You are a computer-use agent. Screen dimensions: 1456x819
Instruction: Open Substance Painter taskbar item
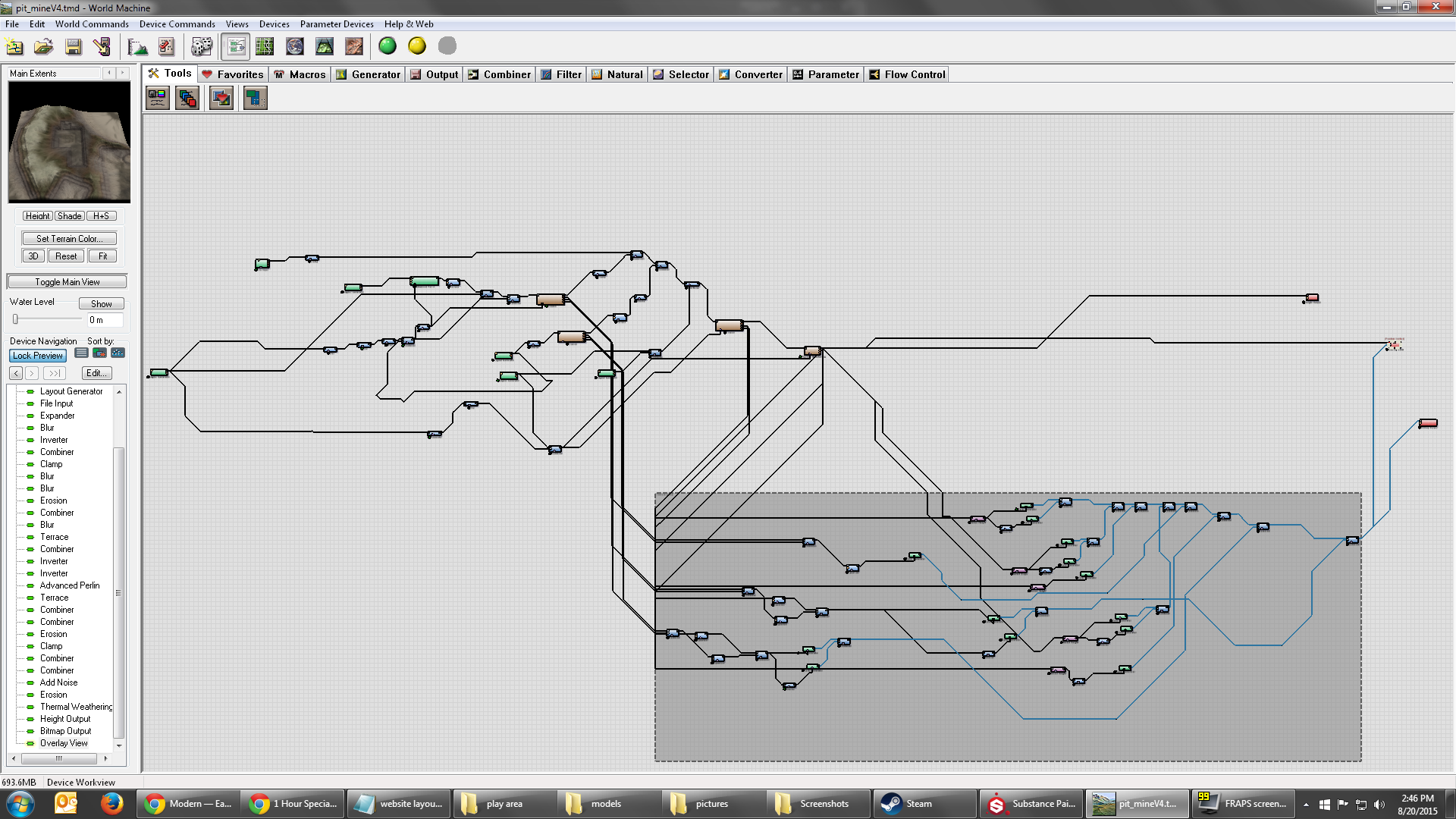1031,804
